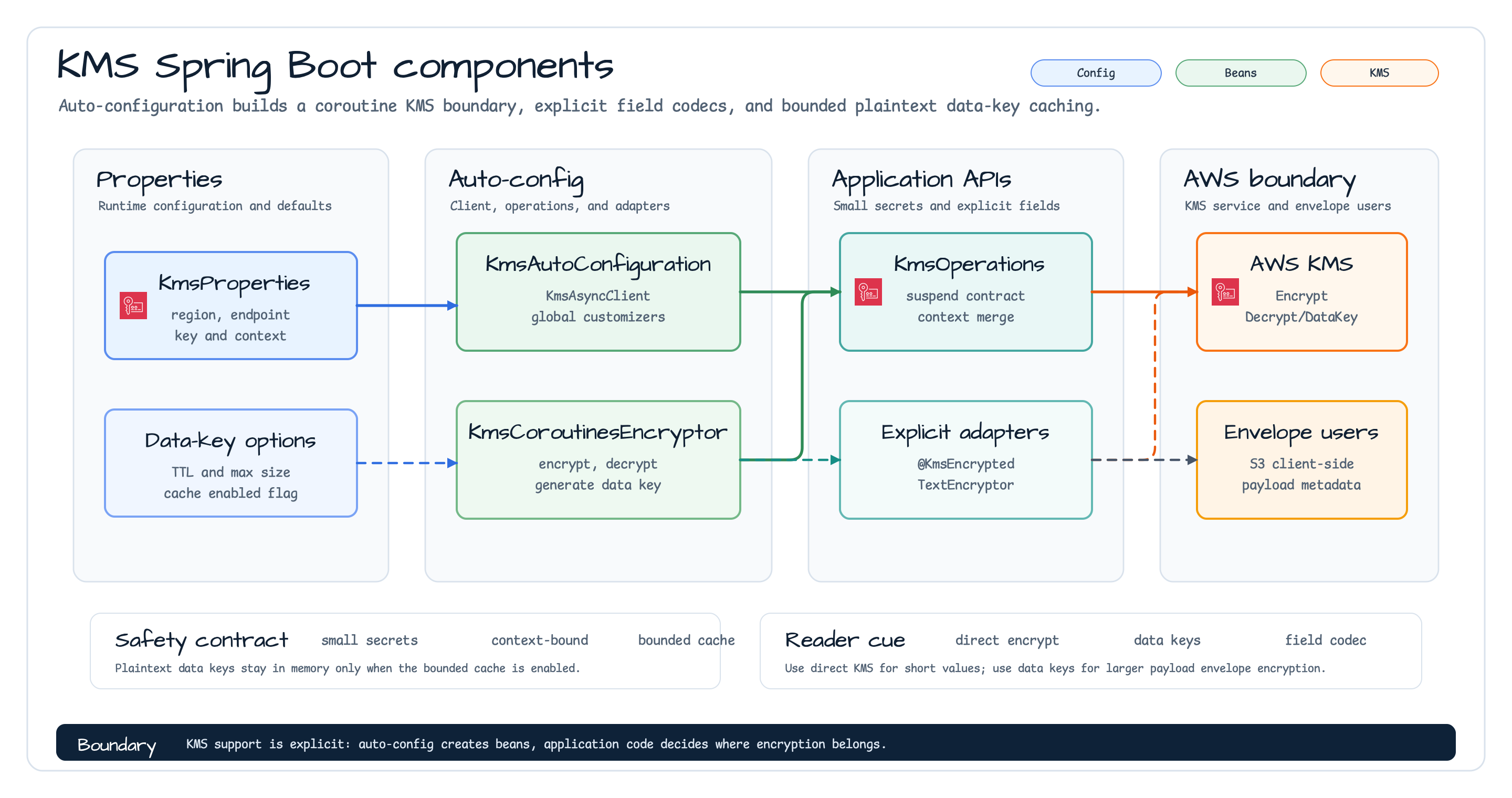Click the KmsOperations title text
The image size is (1512, 798).
coord(969,265)
